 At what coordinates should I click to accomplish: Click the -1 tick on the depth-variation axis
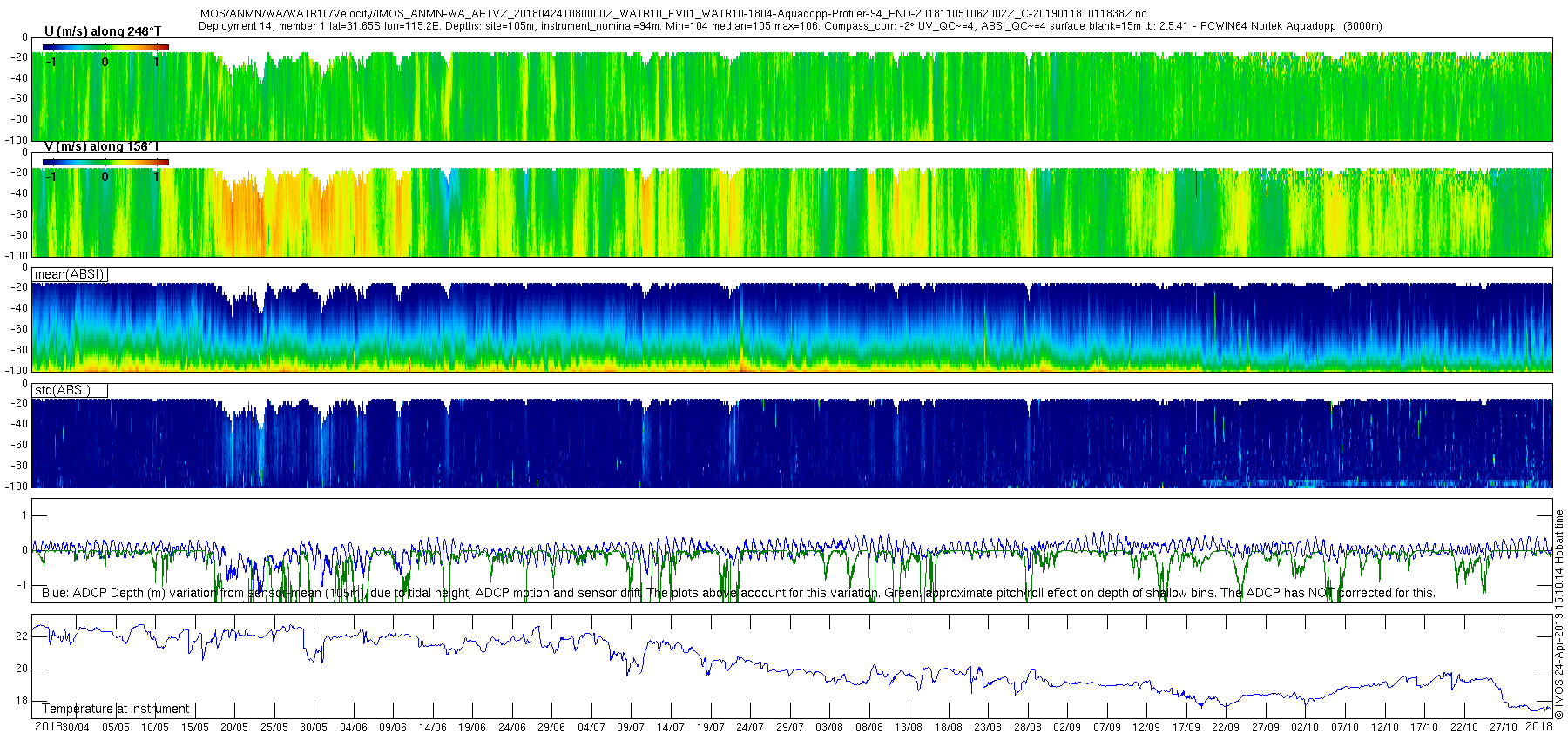pyautogui.click(x=24, y=585)
